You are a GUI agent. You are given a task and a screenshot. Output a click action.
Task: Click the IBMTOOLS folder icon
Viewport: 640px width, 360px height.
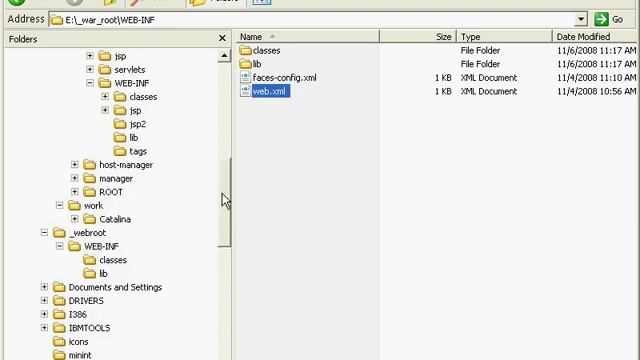(x=60, y=328)
